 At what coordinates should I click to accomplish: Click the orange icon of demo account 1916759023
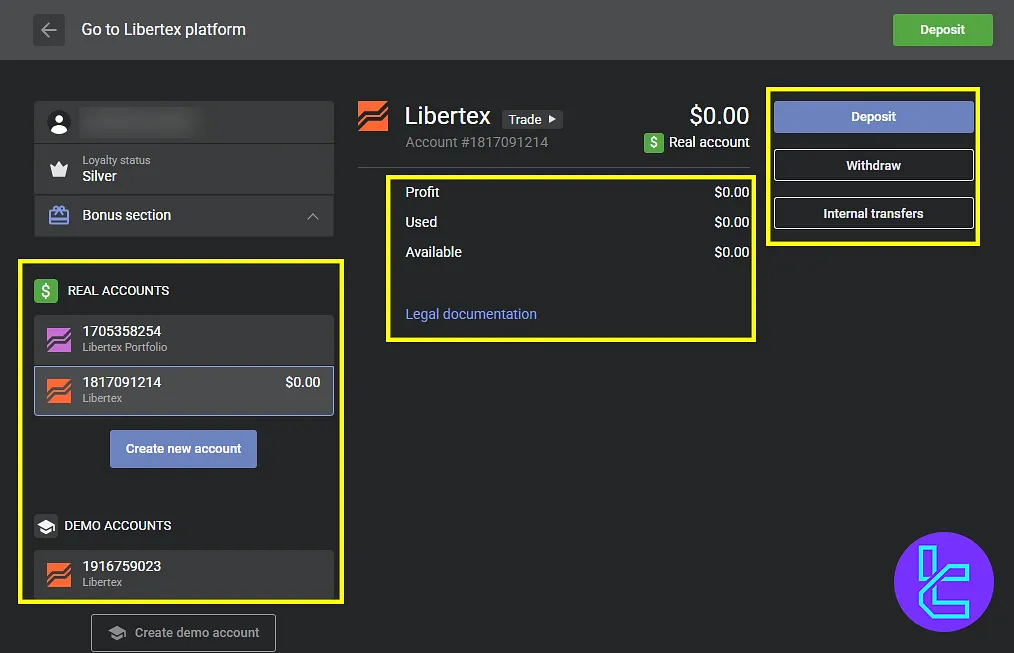[59, 574]
